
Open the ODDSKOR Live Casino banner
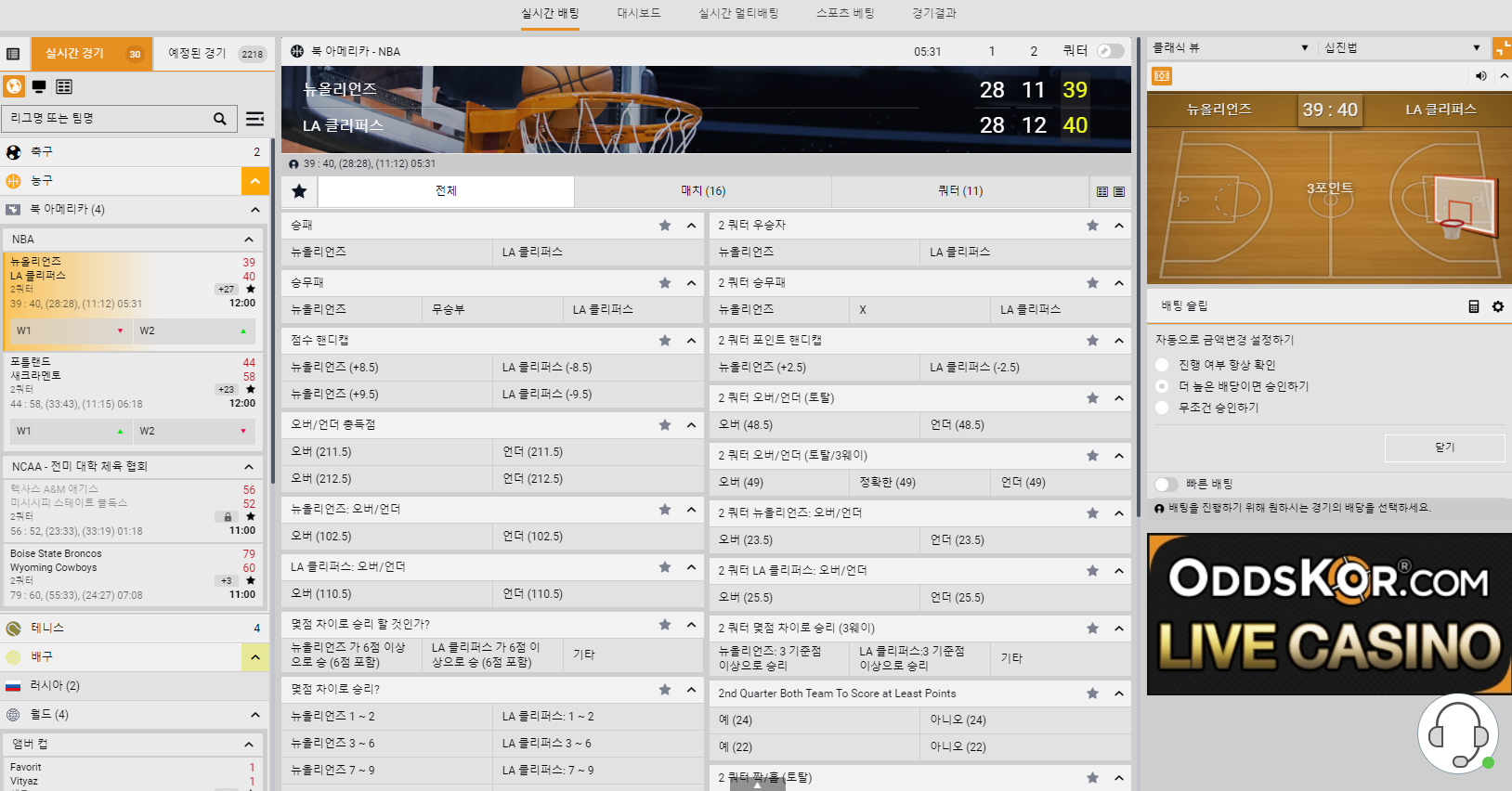click(x=1329, y=615)
